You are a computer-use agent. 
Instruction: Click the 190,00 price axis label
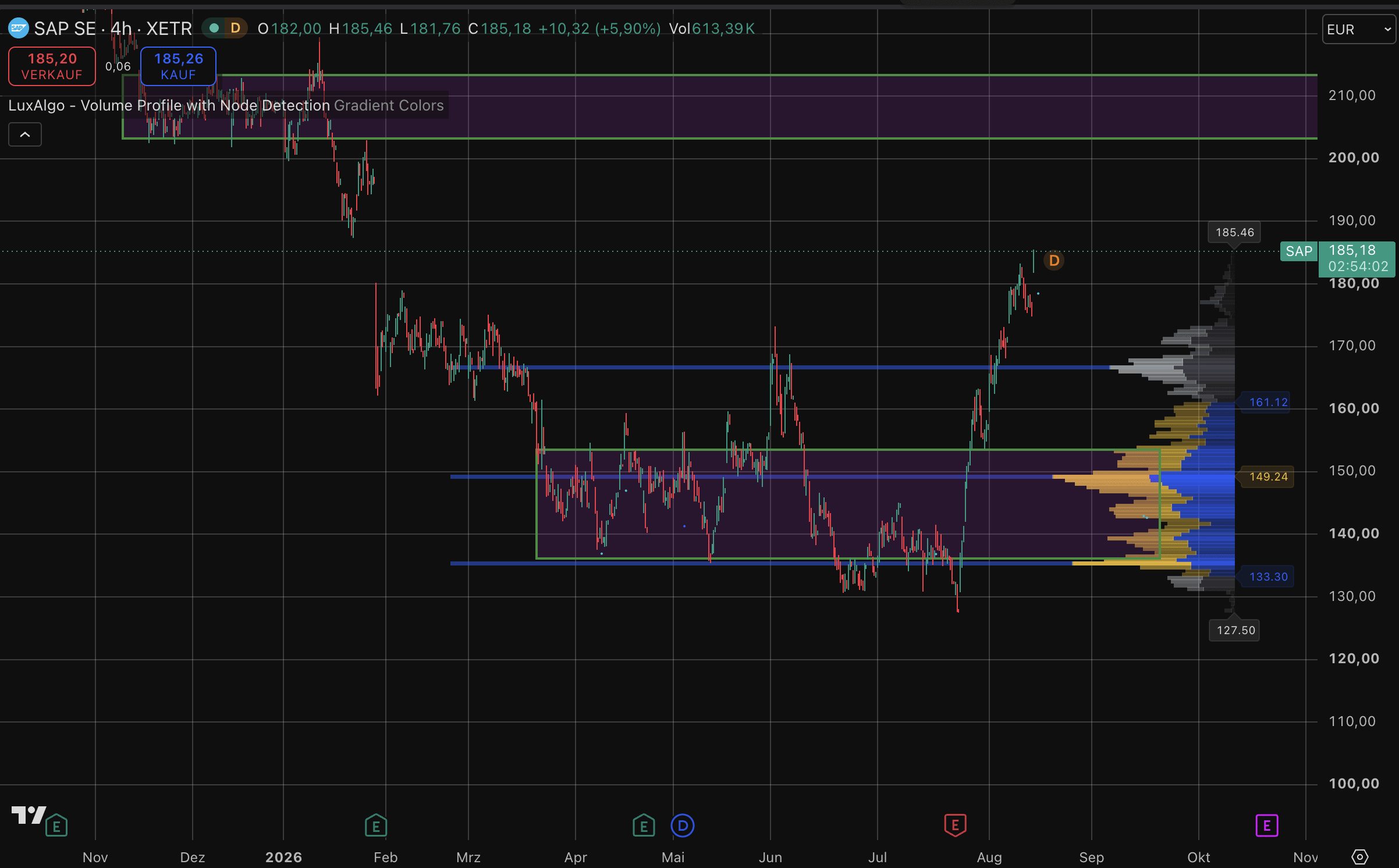[1352, 220]
